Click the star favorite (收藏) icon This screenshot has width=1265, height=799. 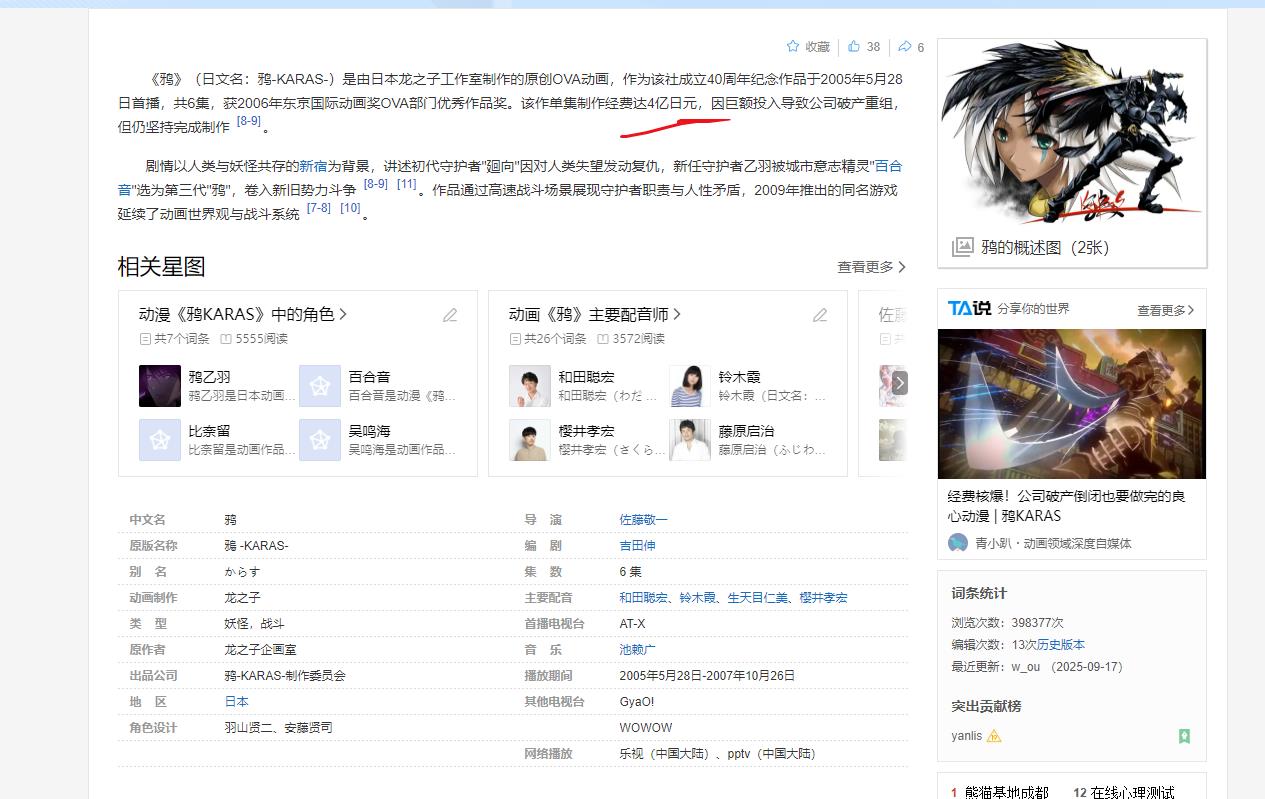pos(793,47)
